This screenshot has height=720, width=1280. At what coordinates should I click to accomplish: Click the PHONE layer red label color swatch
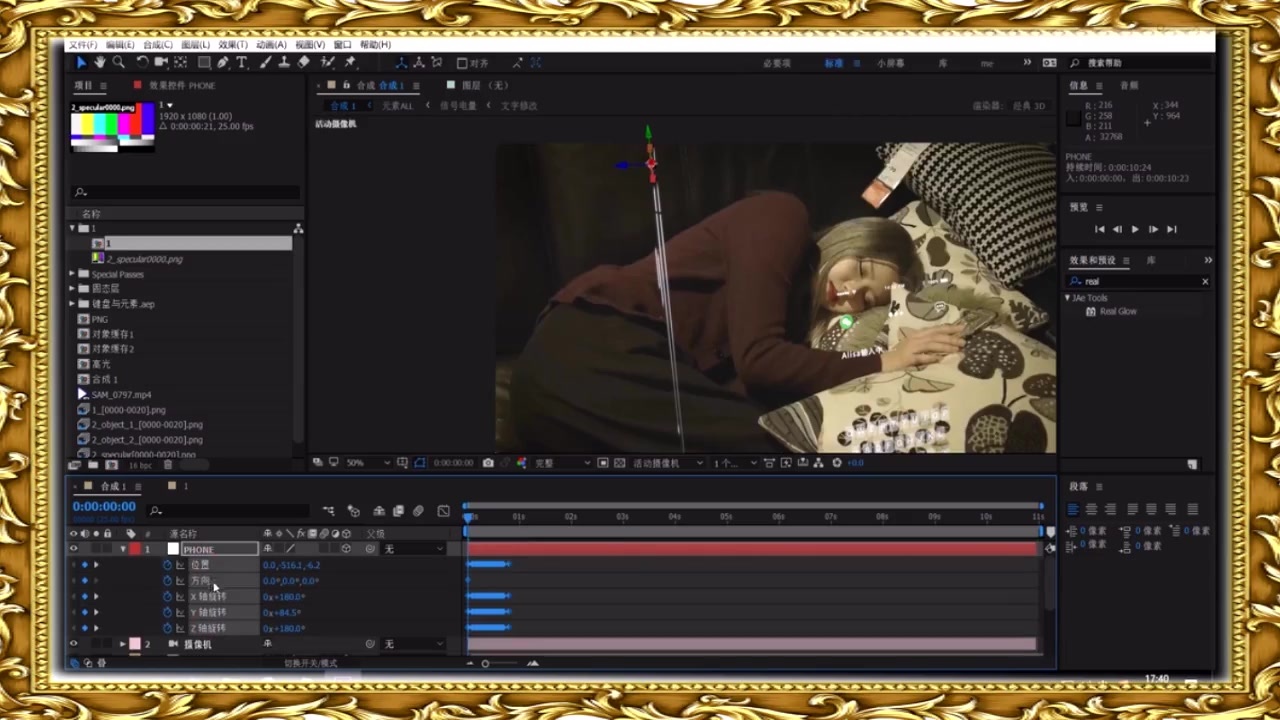point(134,549)
